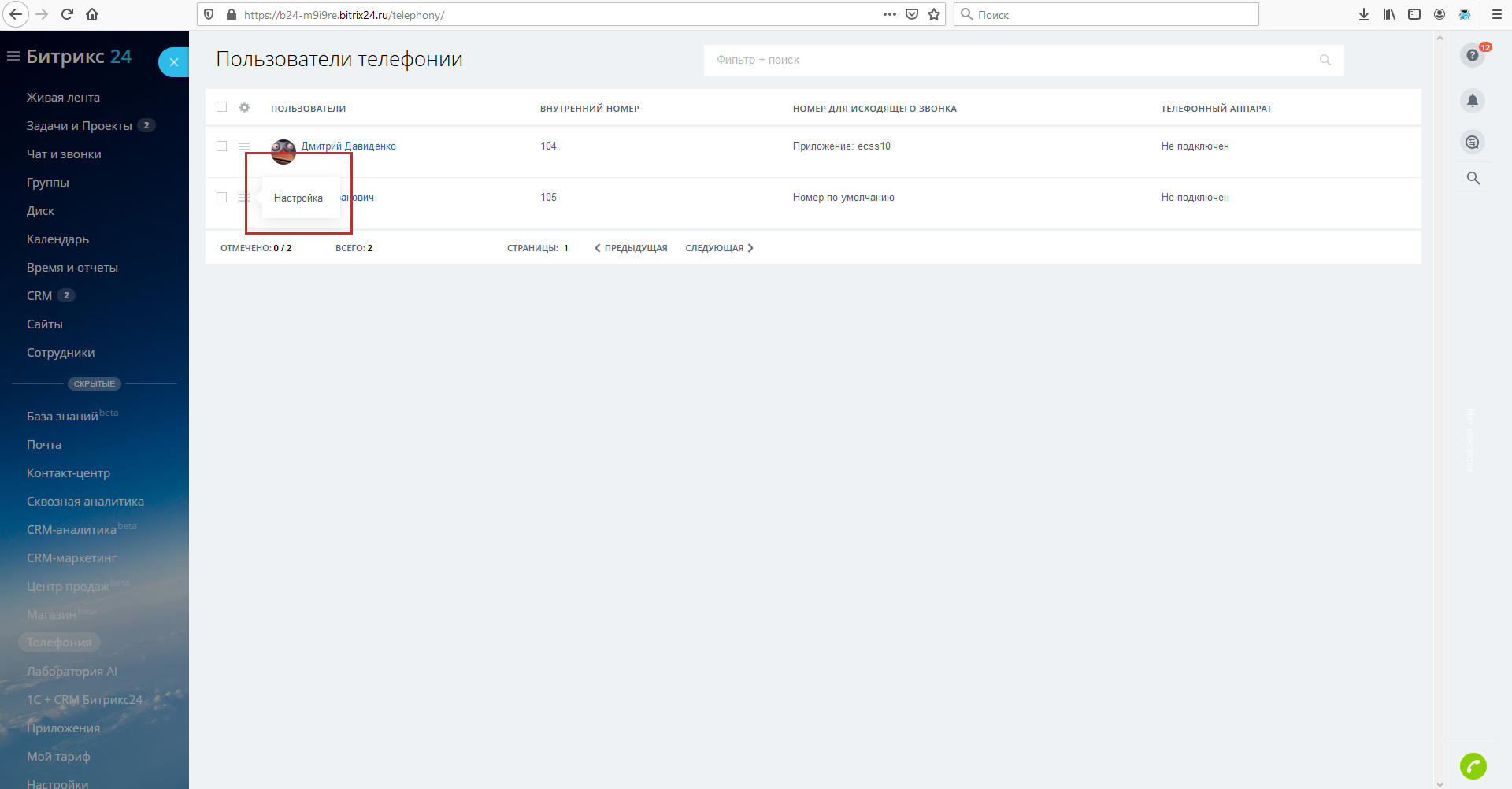Image resolution: width=1512 pixels, height=789 pixels.
Task: Go to browser home page
Action: click(92, 14)
